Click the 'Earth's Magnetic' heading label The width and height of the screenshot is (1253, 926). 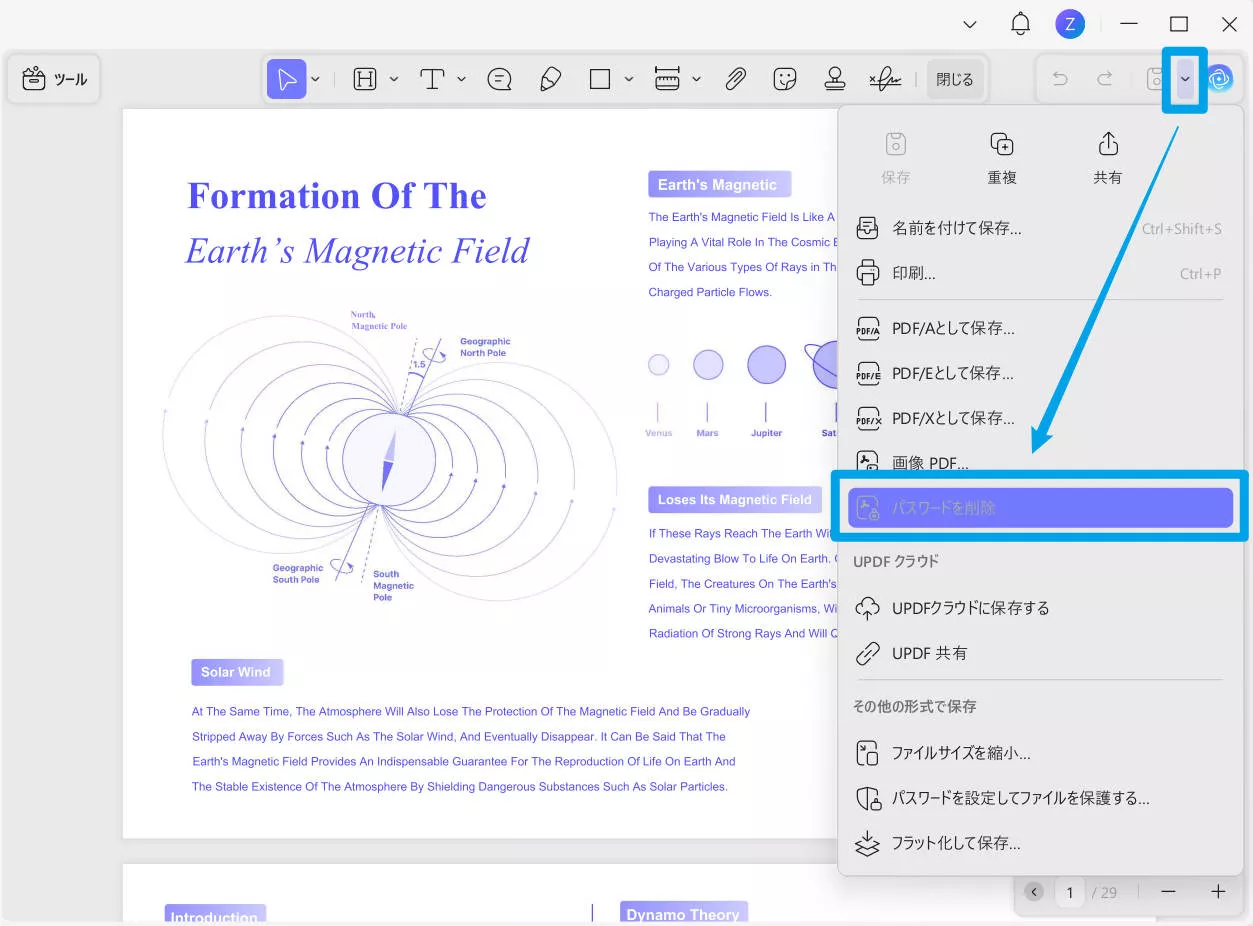[719, 184]
